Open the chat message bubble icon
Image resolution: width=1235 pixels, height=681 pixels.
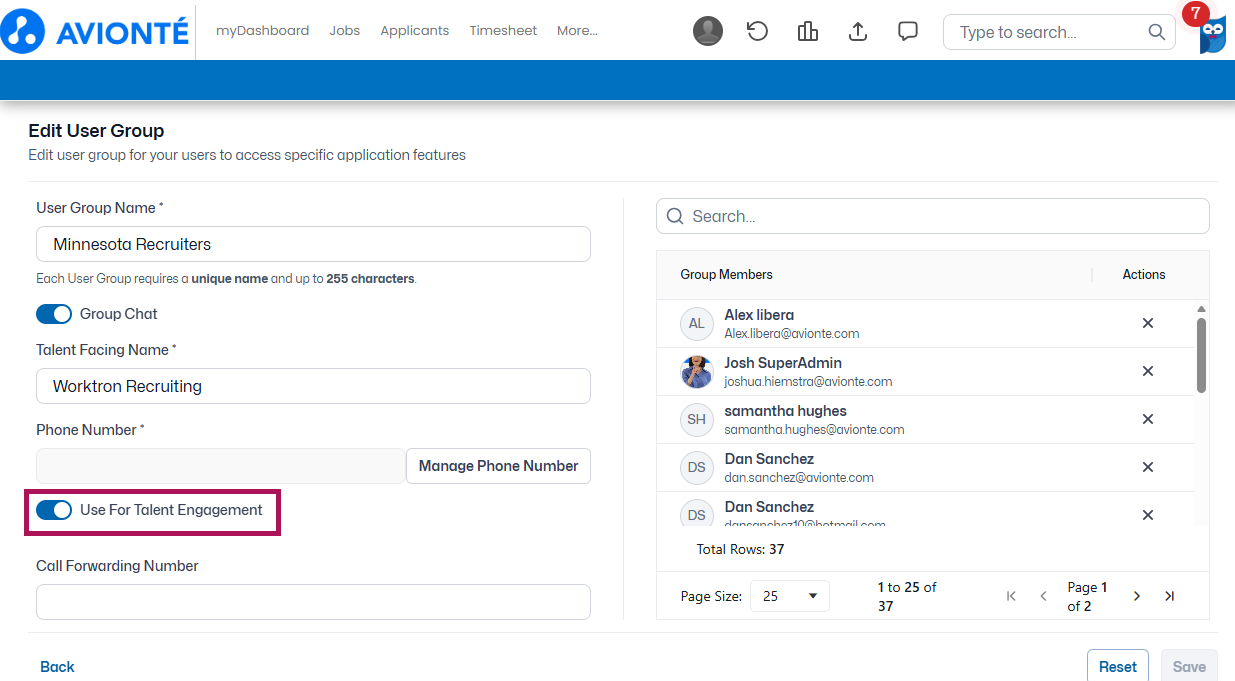pos(908,31)
